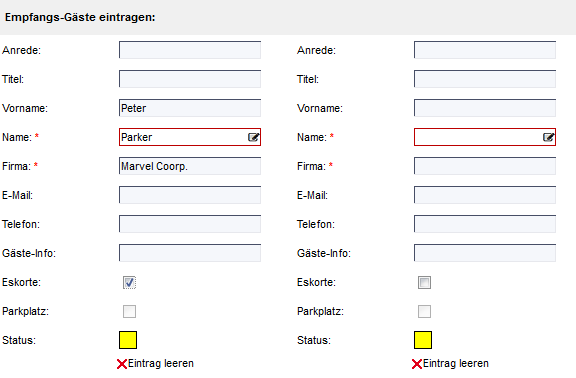Click the right Telefon input field
Image resolution: width=576 pixels, height=378 pixels.
485,224
